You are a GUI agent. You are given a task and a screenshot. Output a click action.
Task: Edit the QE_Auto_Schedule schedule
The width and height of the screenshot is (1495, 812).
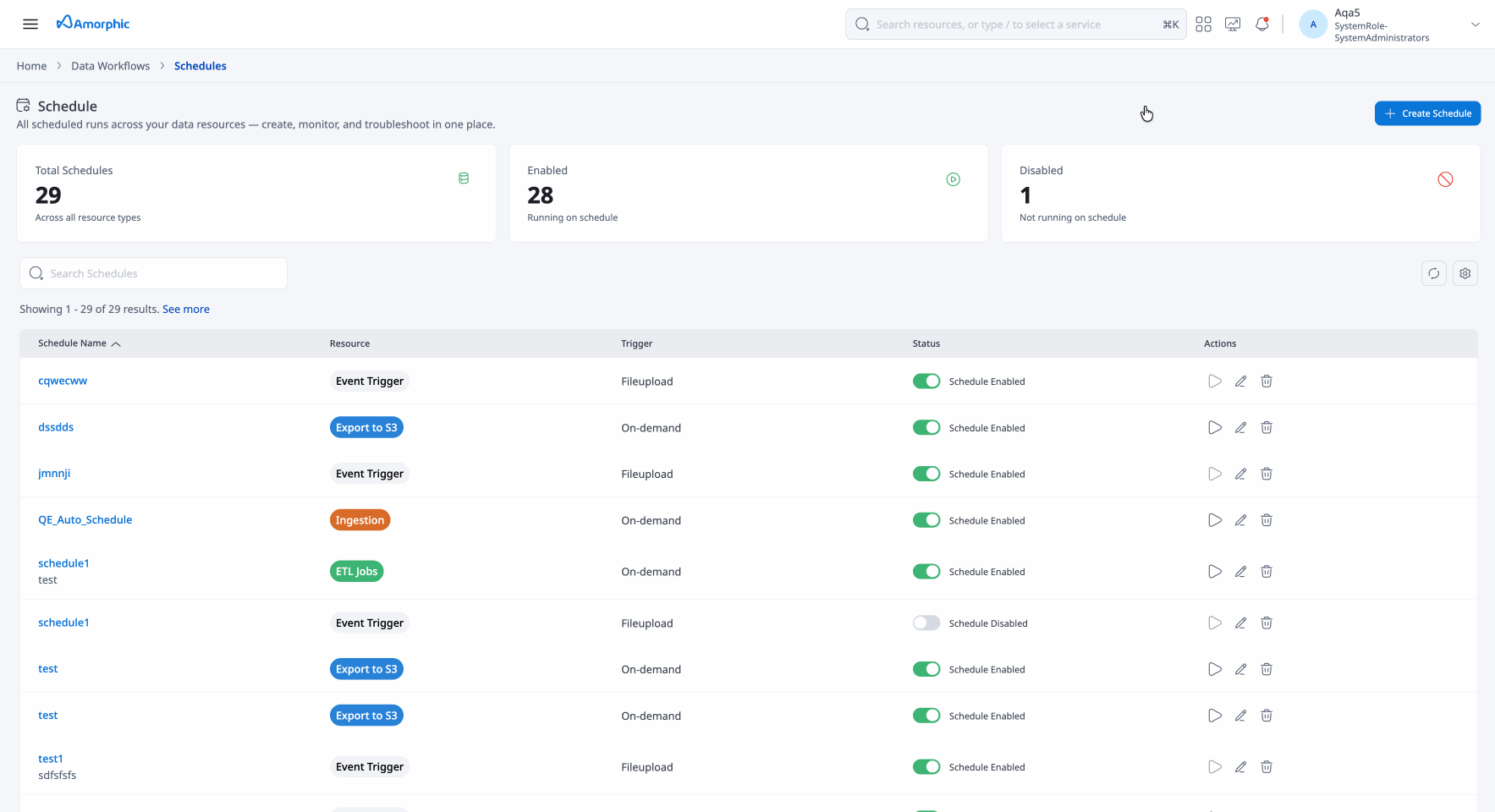click(1240, 521)
